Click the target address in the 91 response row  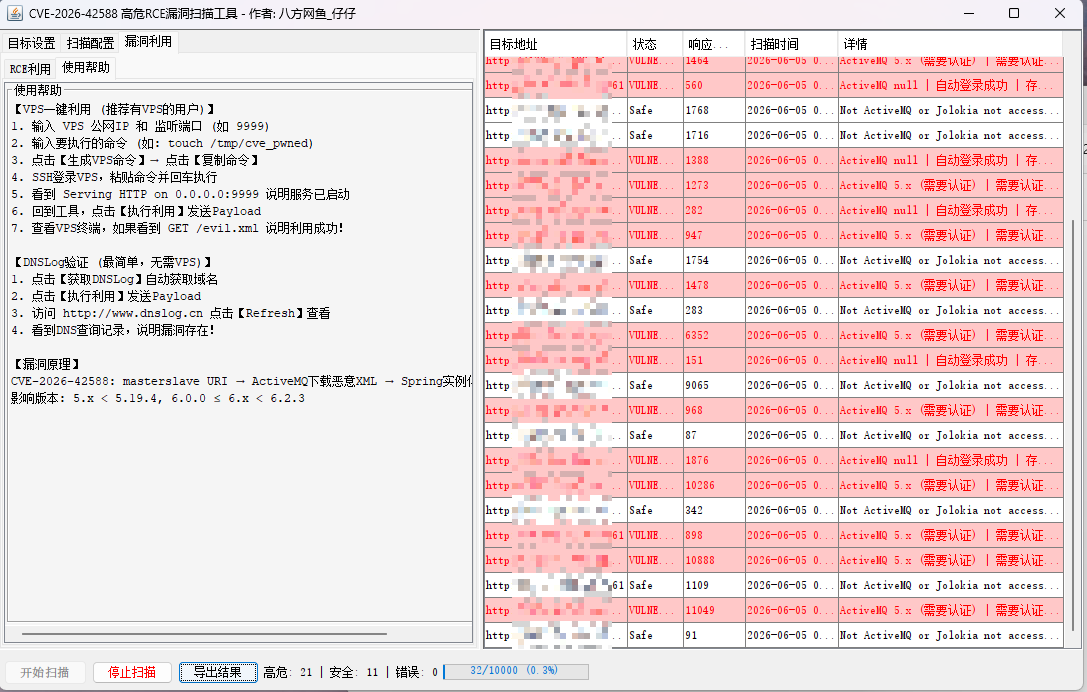click(555, 634)
